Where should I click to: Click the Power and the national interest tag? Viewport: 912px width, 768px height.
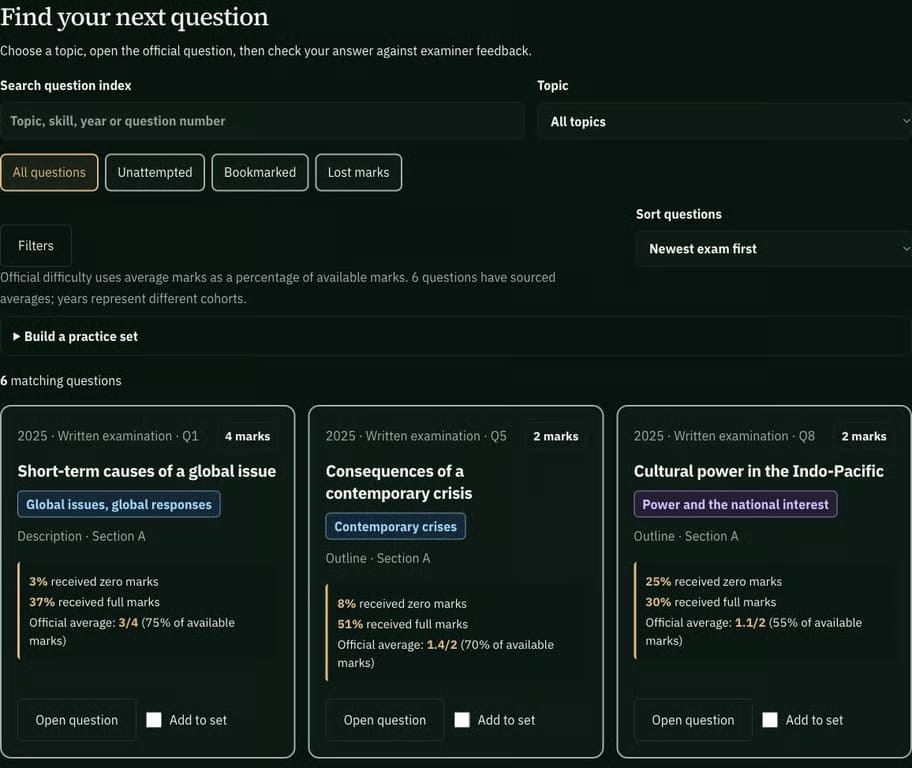pos(735,504)
